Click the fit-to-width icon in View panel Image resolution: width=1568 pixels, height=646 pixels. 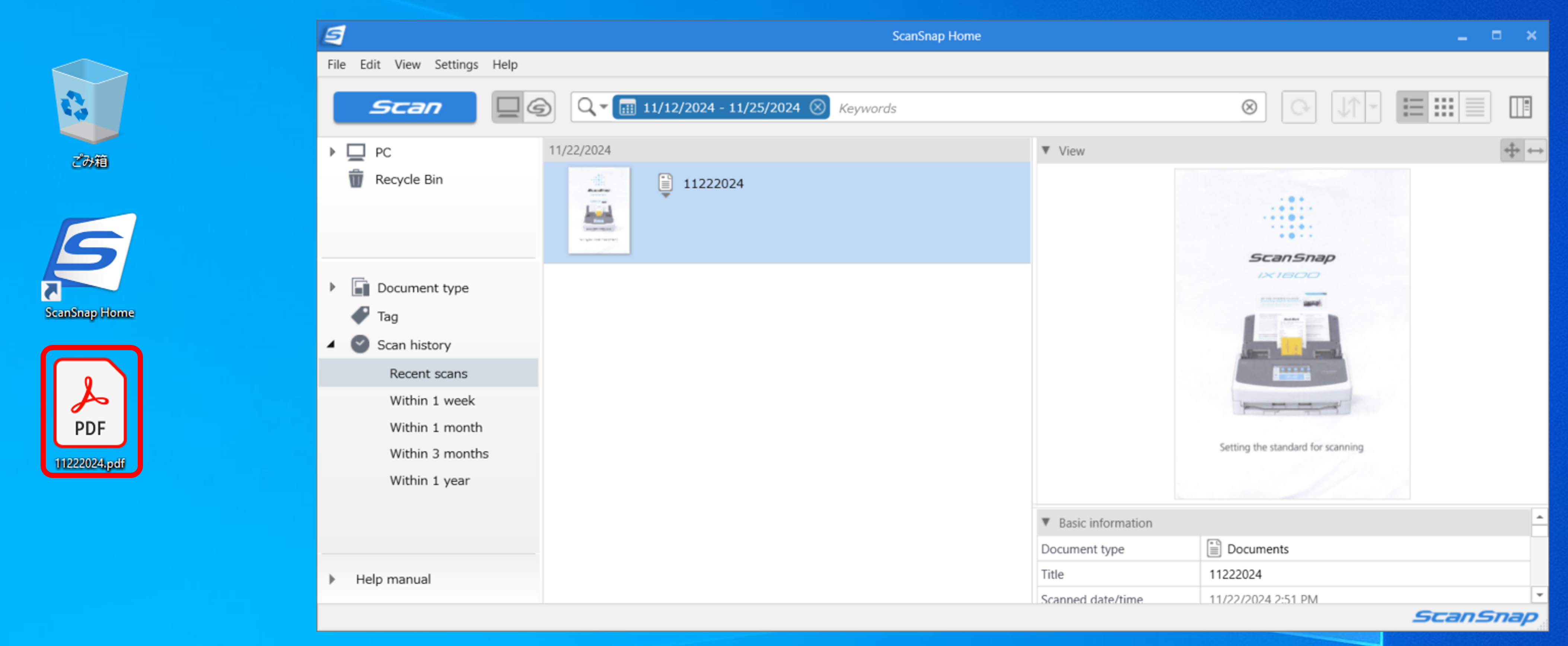tap(1535, 150)
